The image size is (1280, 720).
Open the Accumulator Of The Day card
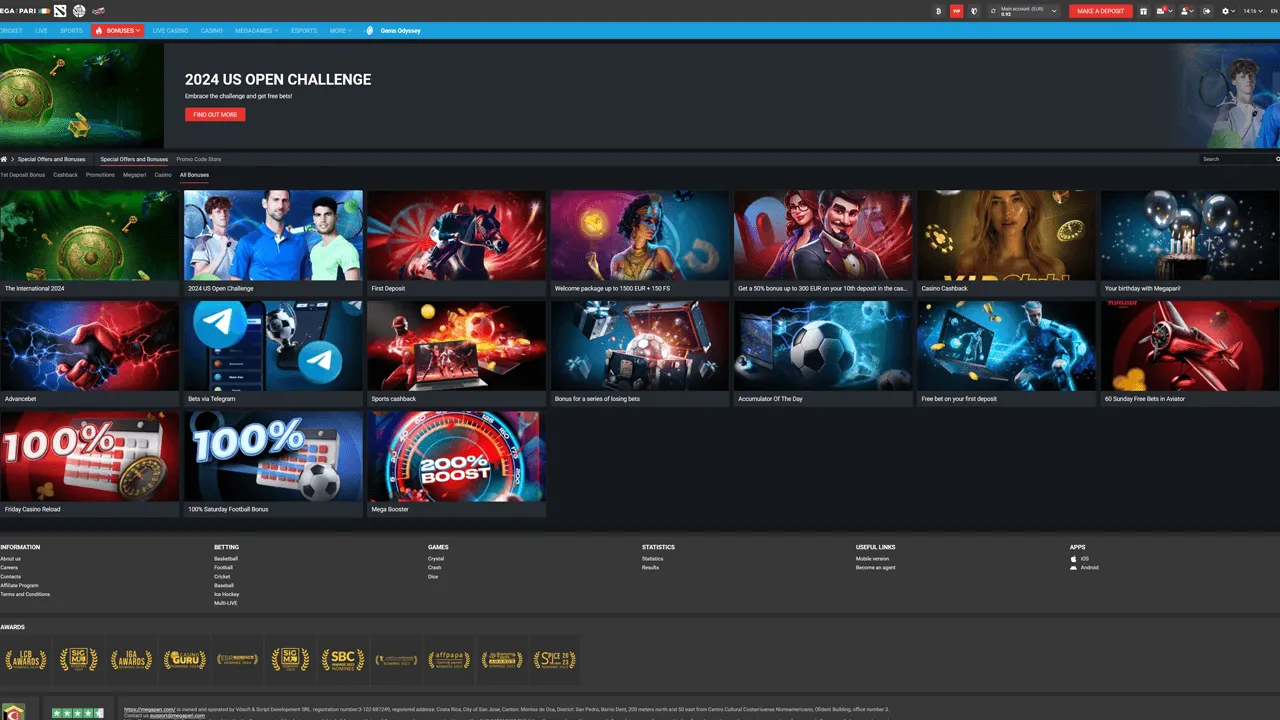click(823, 354)
